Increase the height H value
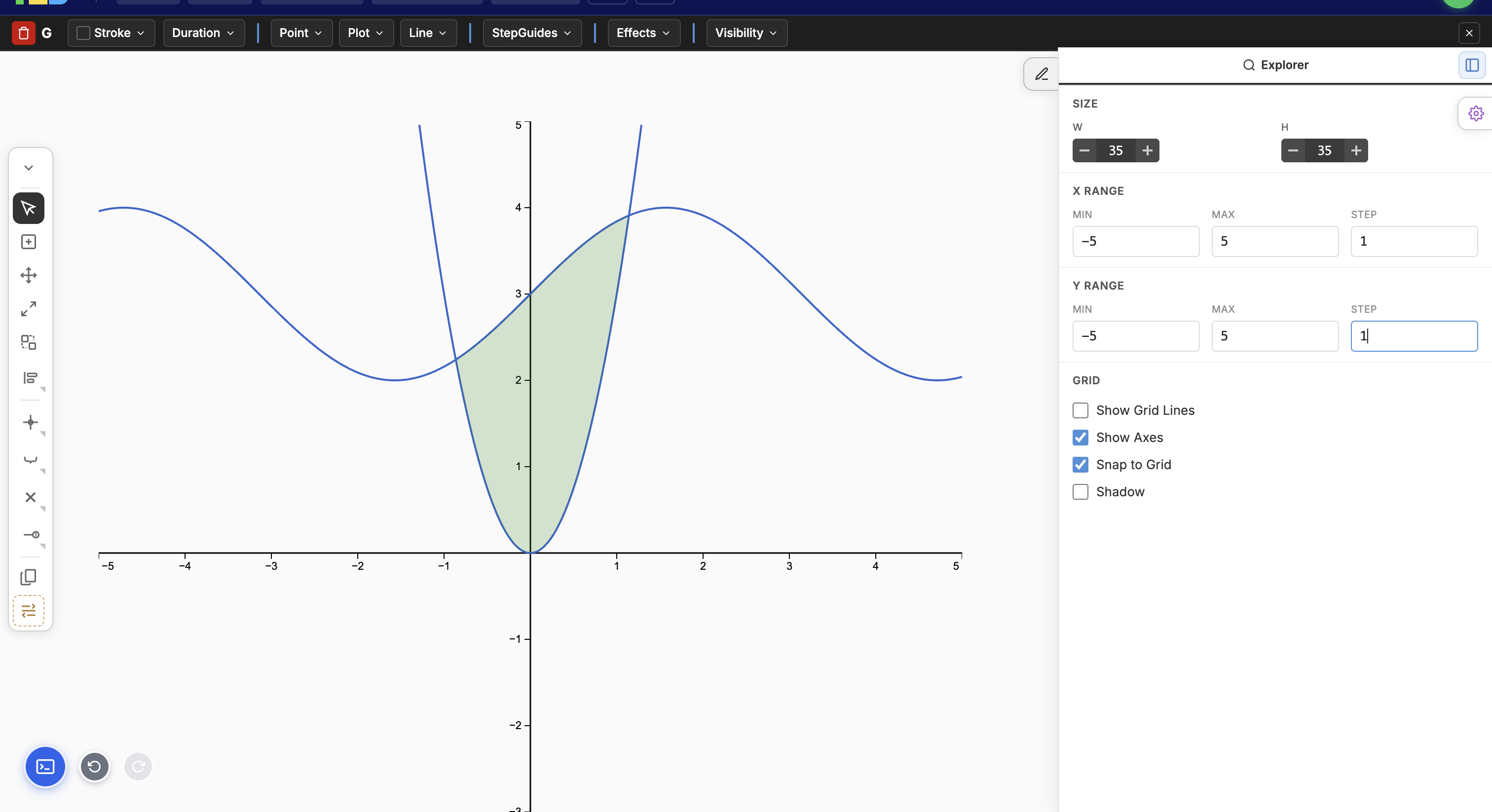Image resolution: width=1492 pixels, height=812 pixels. 1356,150
